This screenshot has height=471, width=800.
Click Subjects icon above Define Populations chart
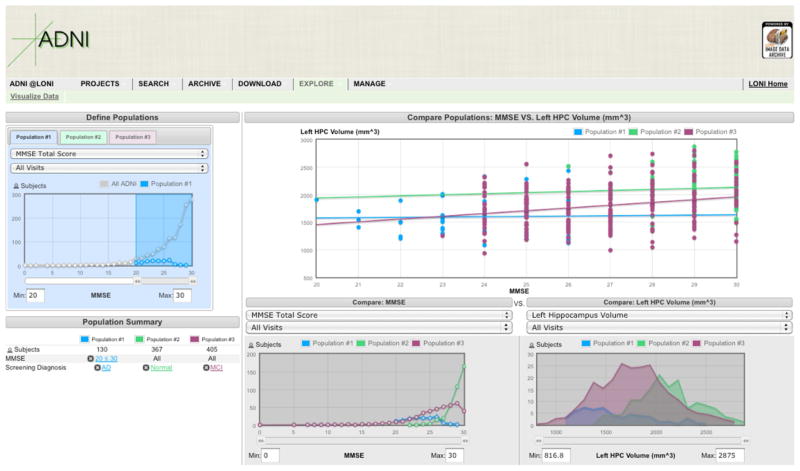click(x=15, y=185)
